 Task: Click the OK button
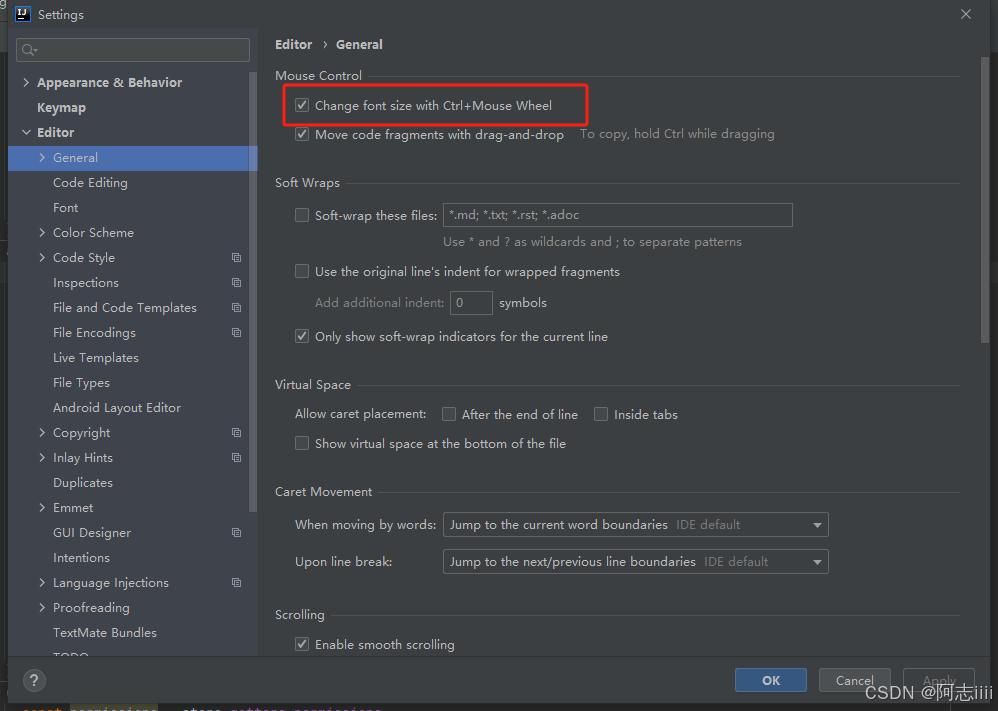(771, 680)
